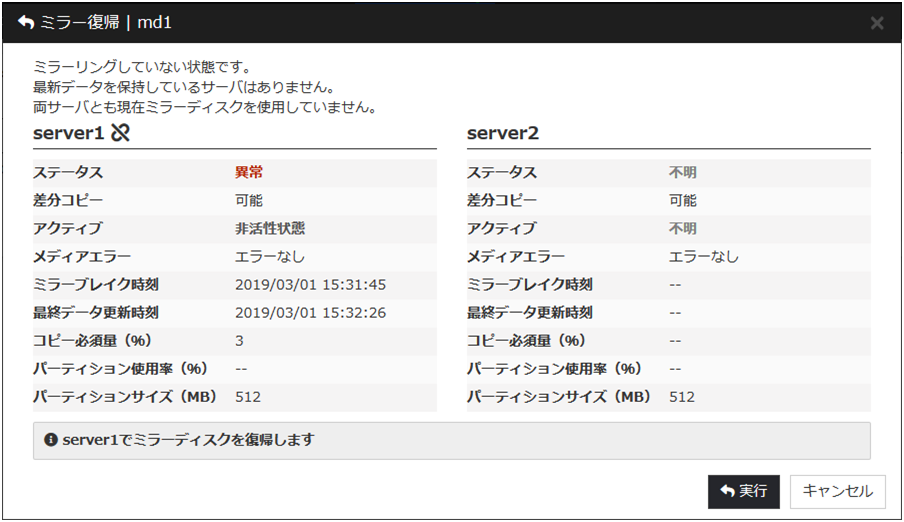The image size is (904, 522).
Task: Select the server2 heading
Action: [x=504, y=132]
